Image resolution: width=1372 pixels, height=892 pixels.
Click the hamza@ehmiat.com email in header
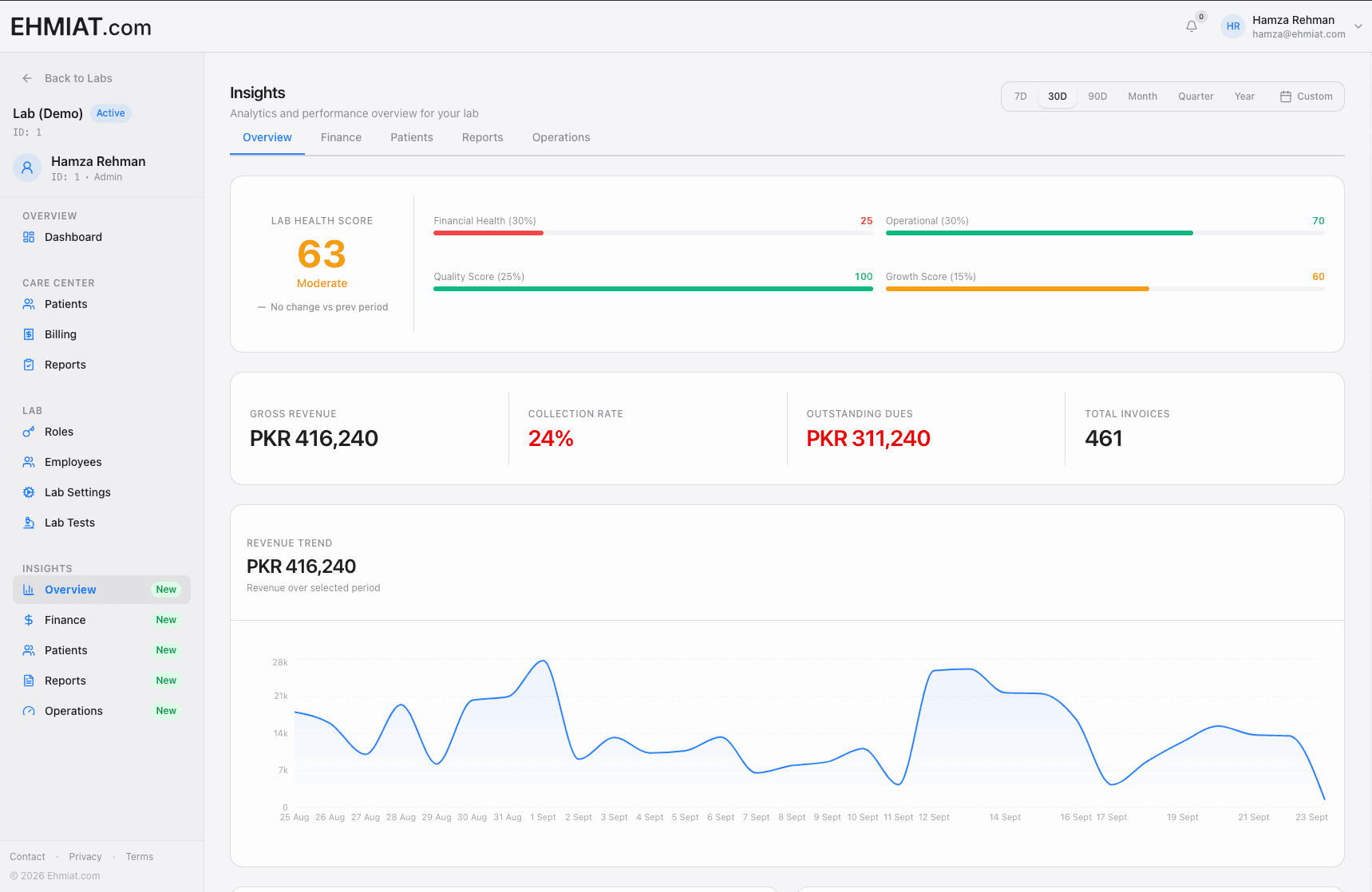pos(1299,34)
